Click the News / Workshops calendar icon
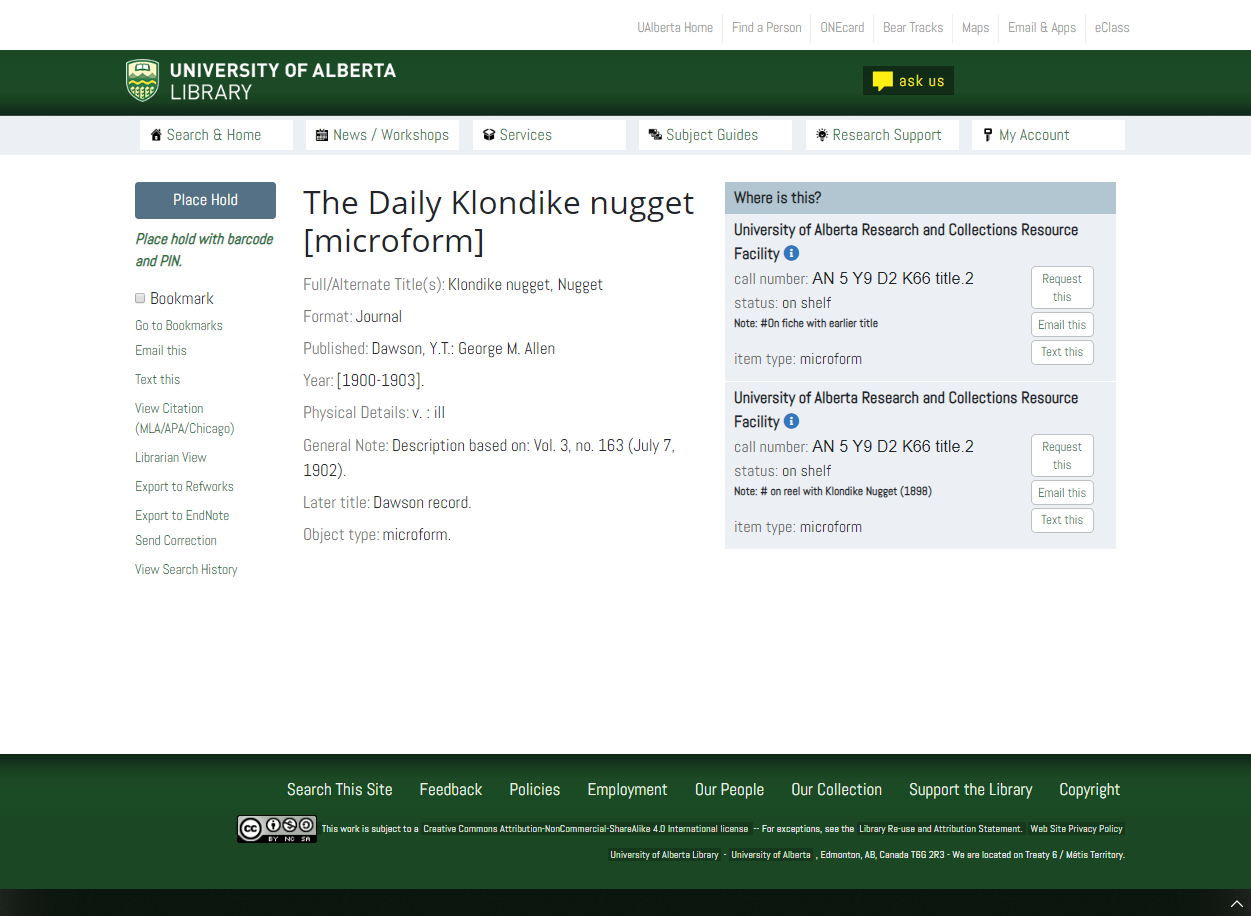Screen dimensions: 1251x916 tap(321, 134)
